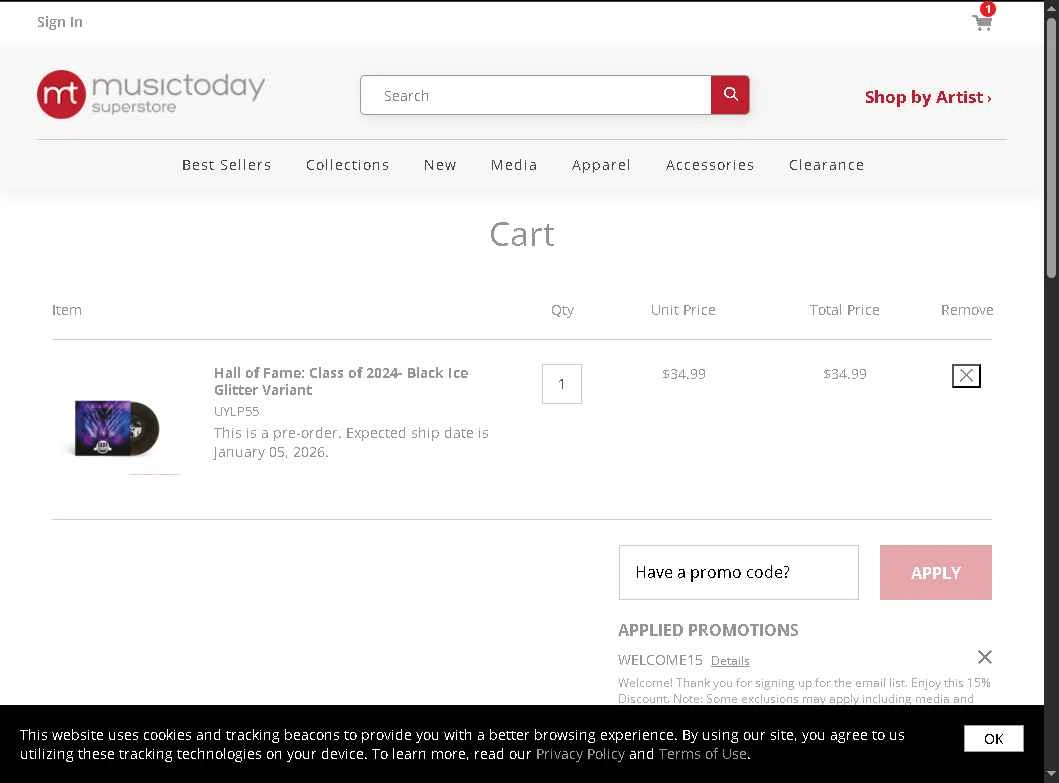Open Hall of Fame: Class of 2024 product link
The image size is (1059, 783).
[340, 381]
